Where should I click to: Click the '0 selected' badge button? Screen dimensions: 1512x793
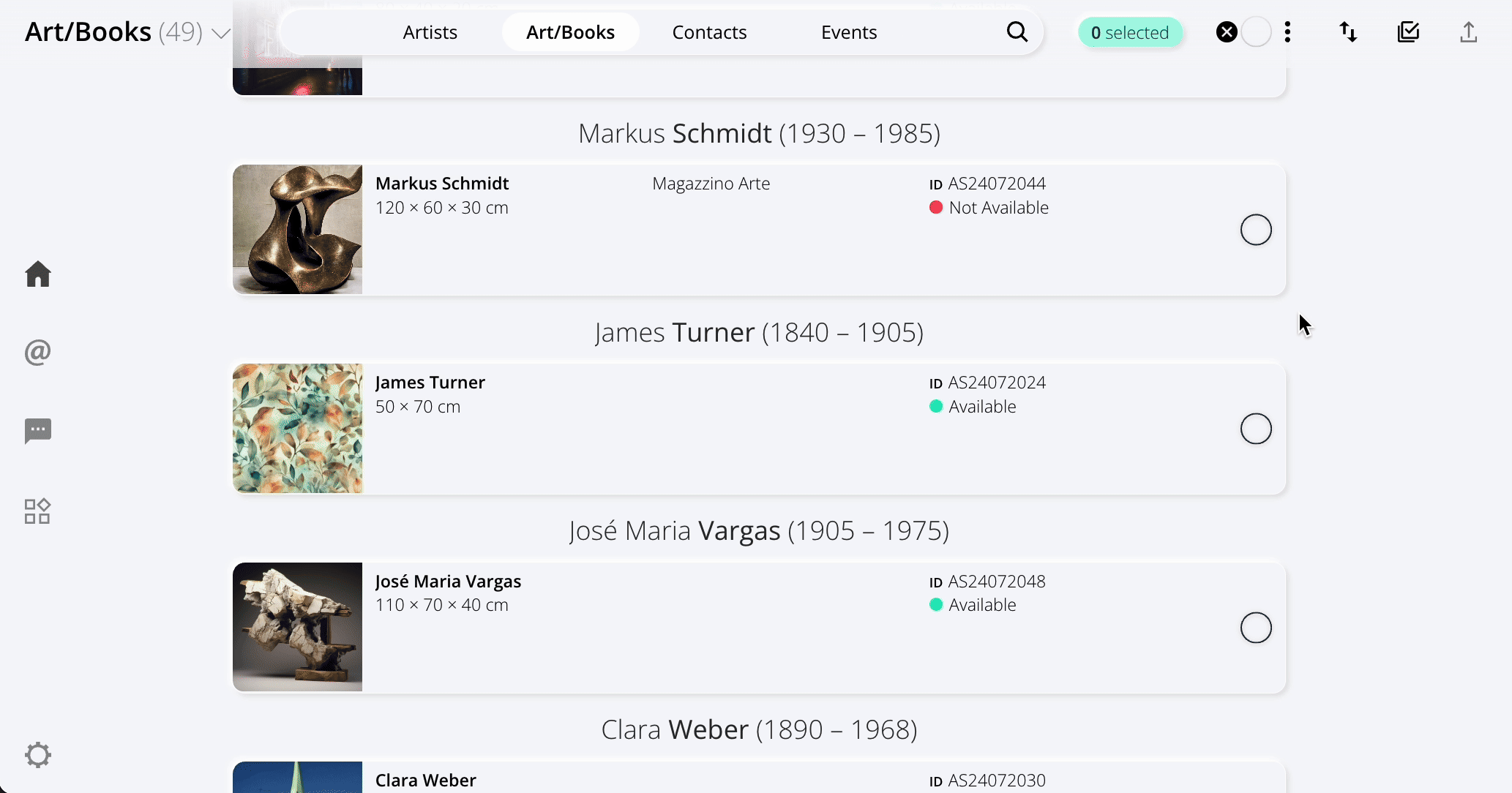point(1130,32)
